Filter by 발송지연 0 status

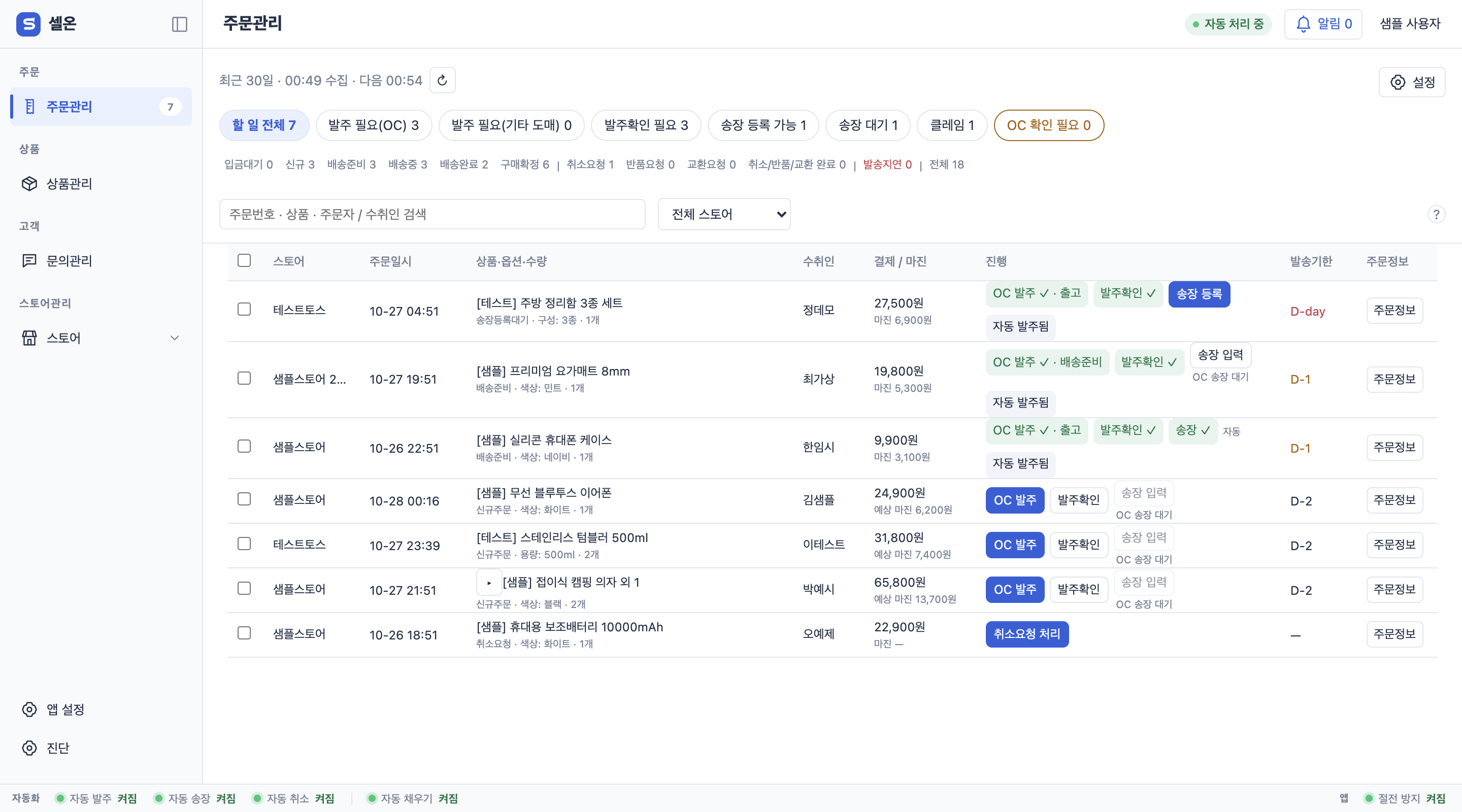pyautogui.click(x=887, y=164)
